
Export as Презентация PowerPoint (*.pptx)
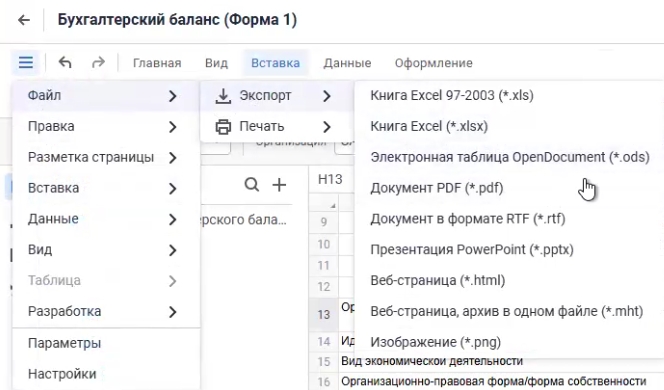(x=509, y=250)
